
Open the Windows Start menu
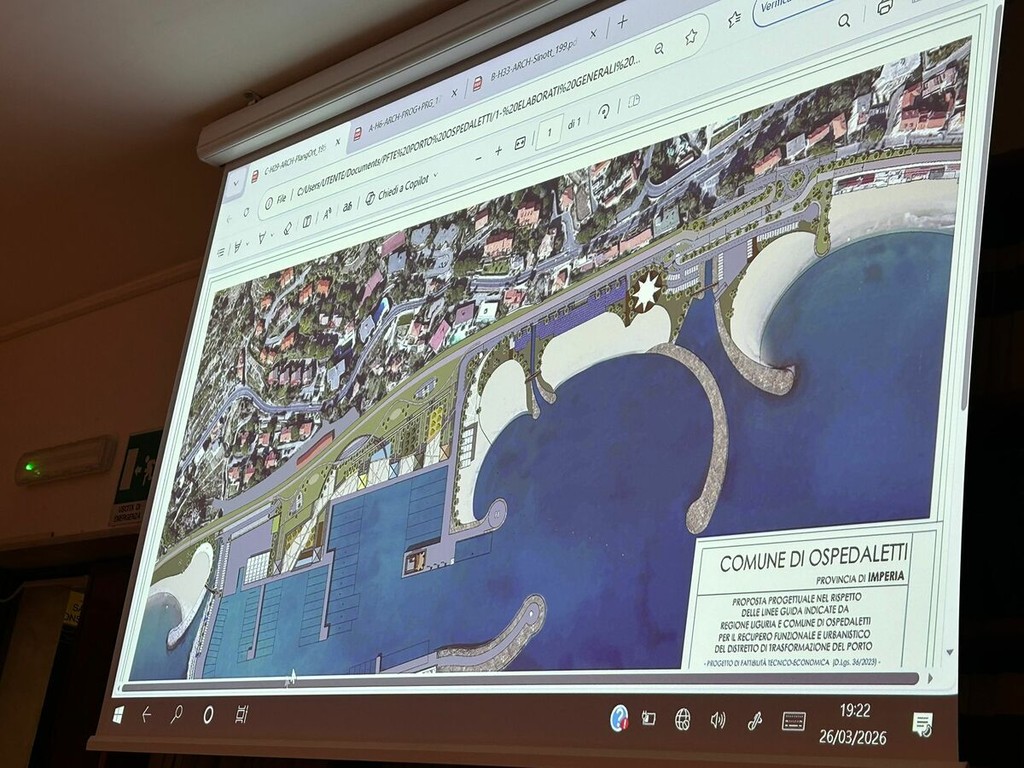tap(118, 715)
